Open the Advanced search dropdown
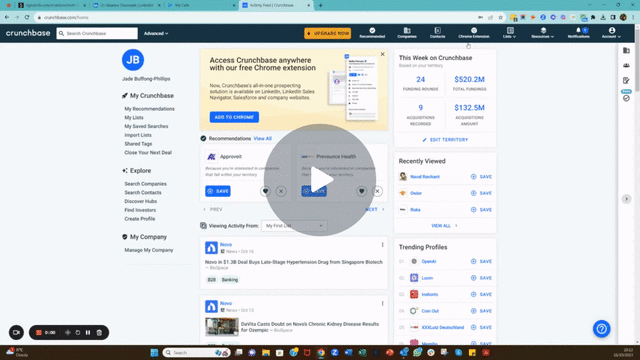Viewport: 640px width, 360px height. (x=156, y=33)
